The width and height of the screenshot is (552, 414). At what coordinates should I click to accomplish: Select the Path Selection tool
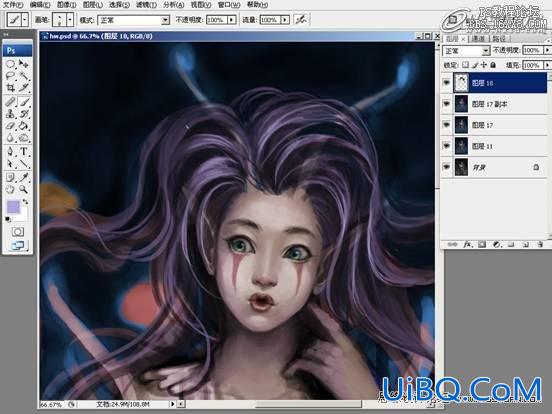pyautogui.click(x=11, y=163)
